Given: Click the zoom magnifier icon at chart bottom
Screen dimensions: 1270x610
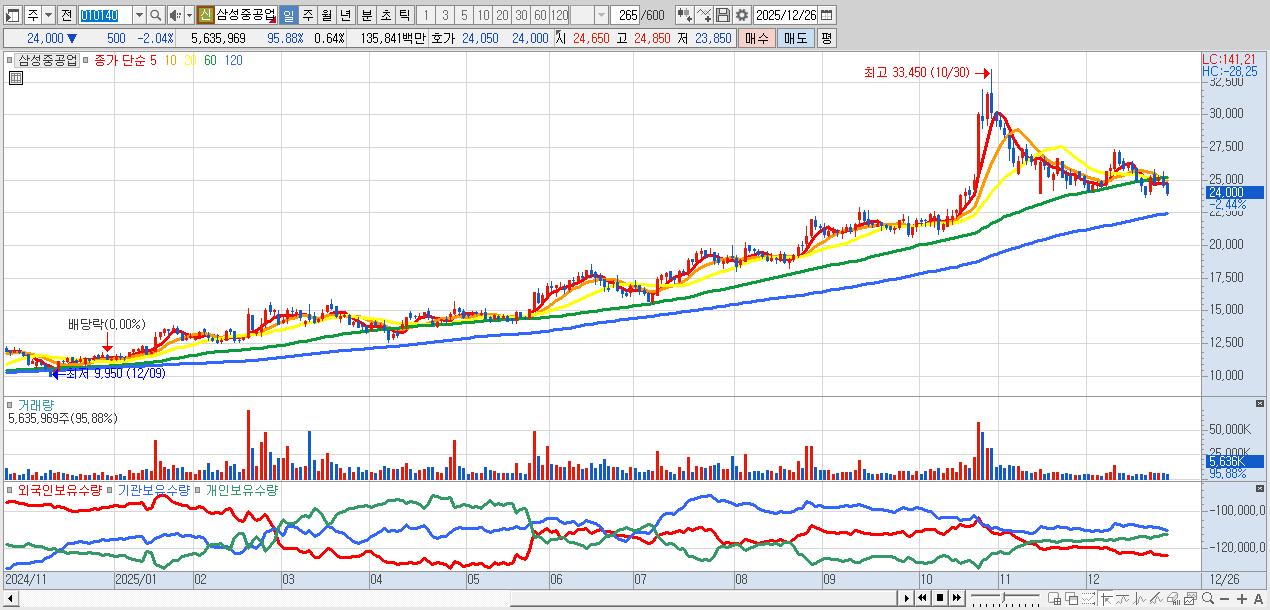Looking at the screenshot, I should coord(1208,598).
